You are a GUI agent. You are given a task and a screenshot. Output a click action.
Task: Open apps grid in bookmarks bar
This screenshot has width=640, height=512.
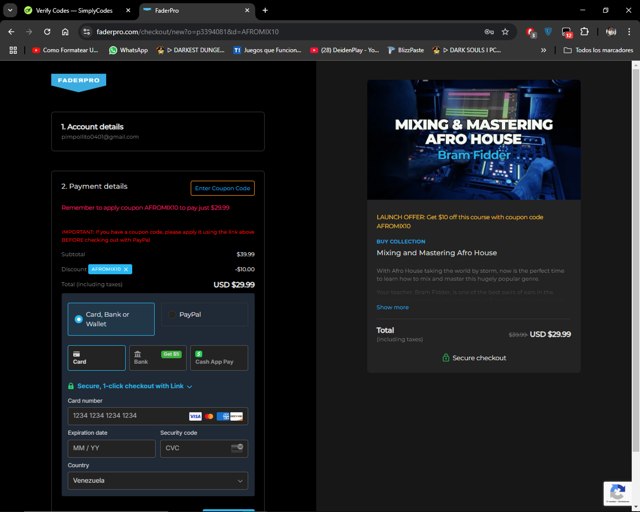(x=13, y=50)
